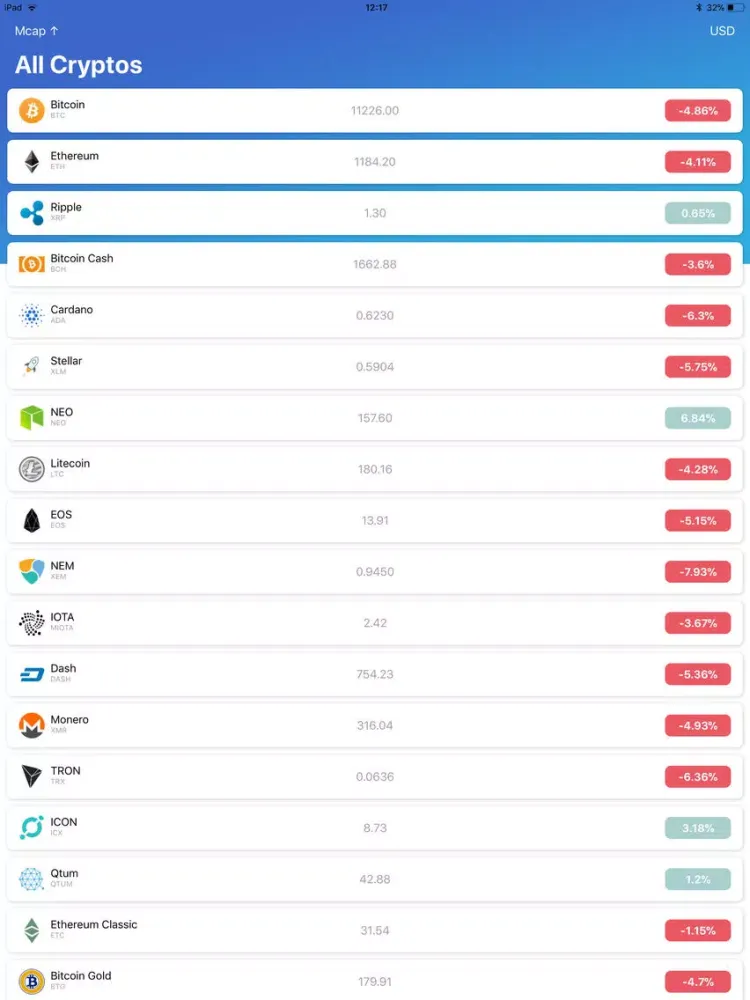Tap the Monero logo icon

[x=32, y=725]
